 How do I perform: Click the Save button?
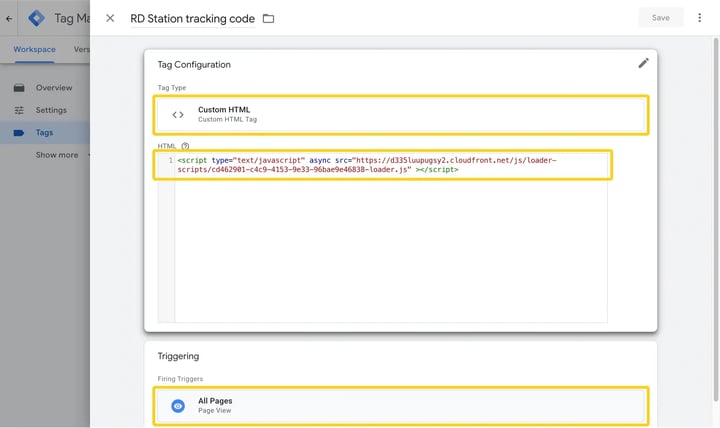pyautogui.click(x=660, y=18)
